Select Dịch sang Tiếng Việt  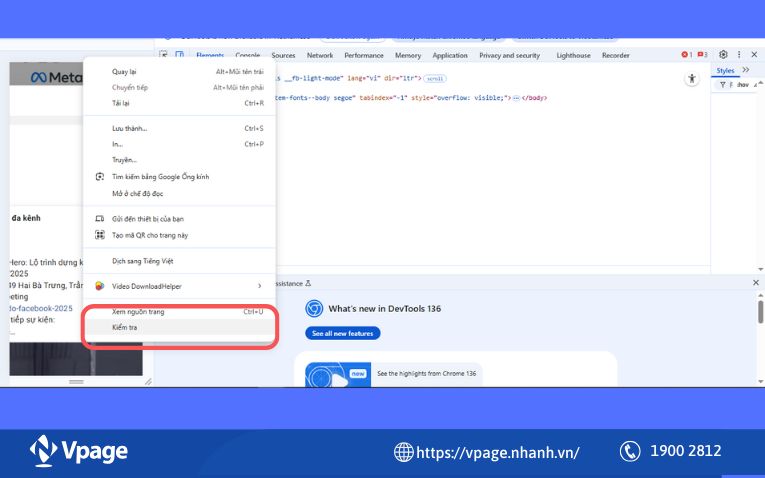pos(180,261)
